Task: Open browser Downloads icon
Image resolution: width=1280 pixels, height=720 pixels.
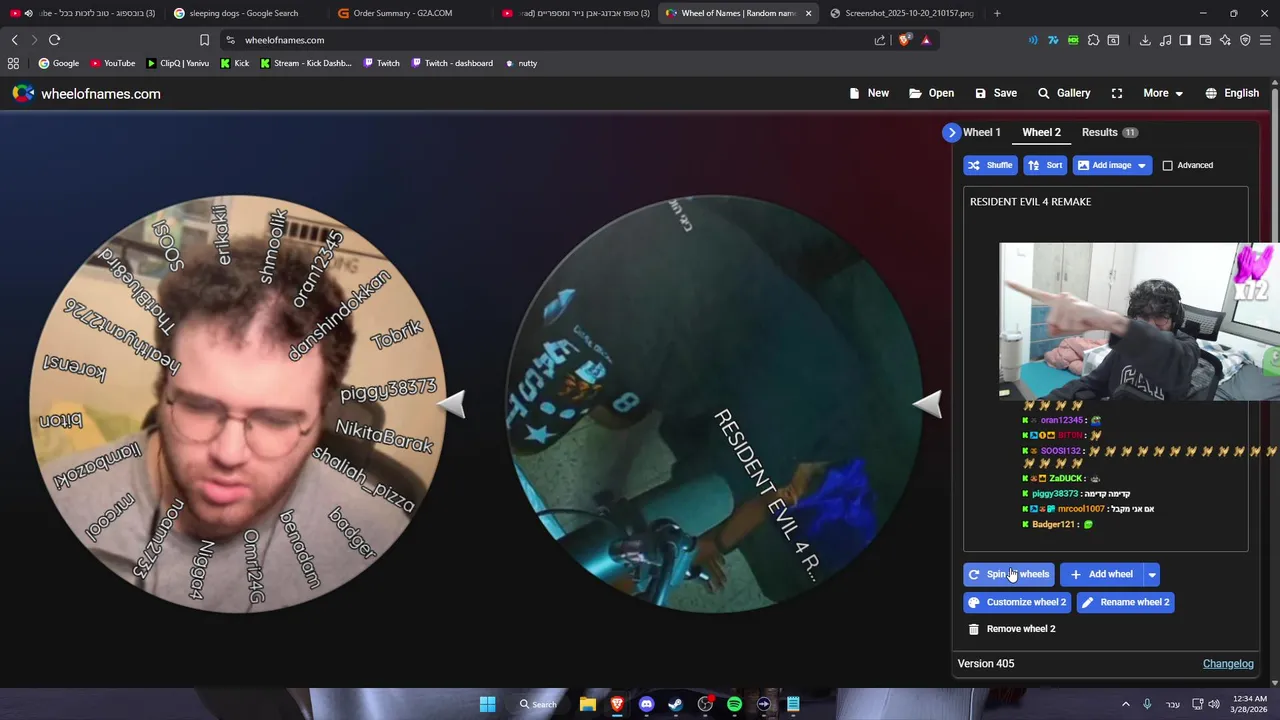Action: (x=1145, y=40)
